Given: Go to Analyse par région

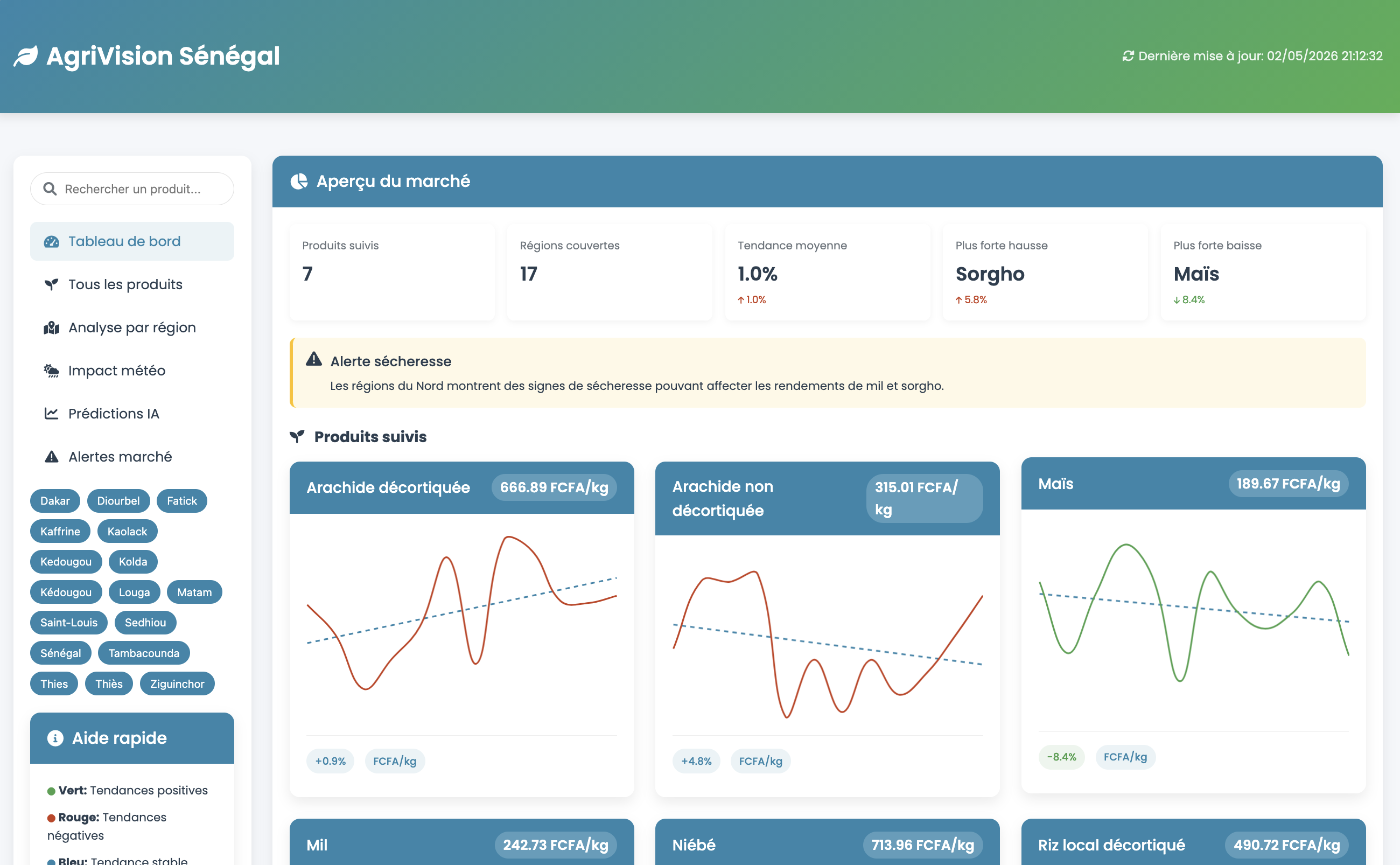Looking at the screenshot, I should [132, 328].
